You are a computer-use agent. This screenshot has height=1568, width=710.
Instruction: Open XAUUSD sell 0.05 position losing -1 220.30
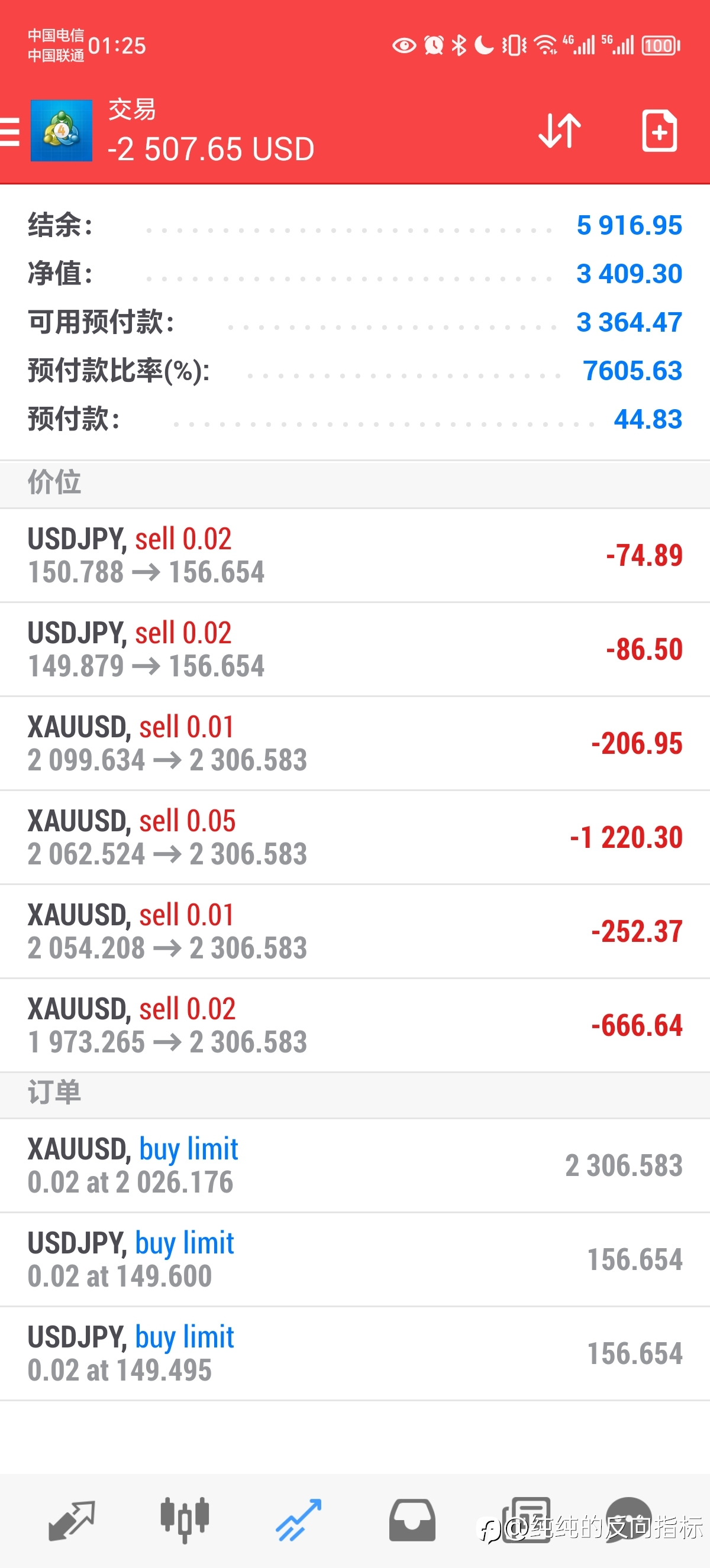[x=355, y=838]
